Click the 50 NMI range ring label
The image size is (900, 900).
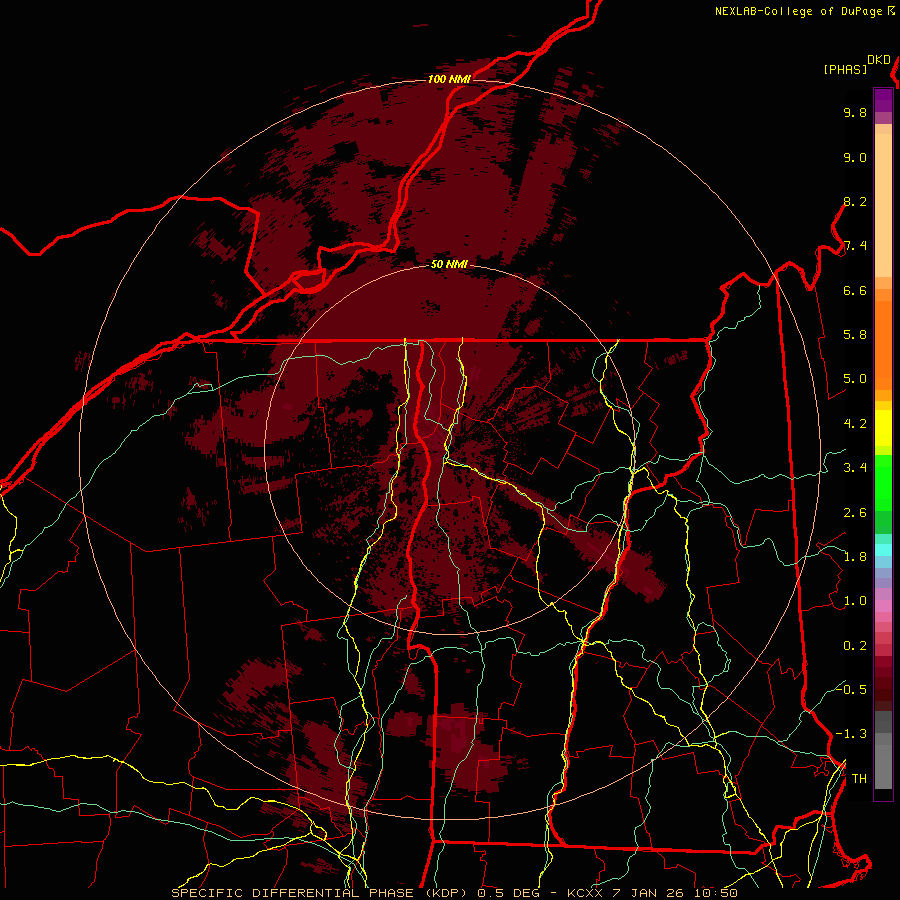(x=449, y=265)
